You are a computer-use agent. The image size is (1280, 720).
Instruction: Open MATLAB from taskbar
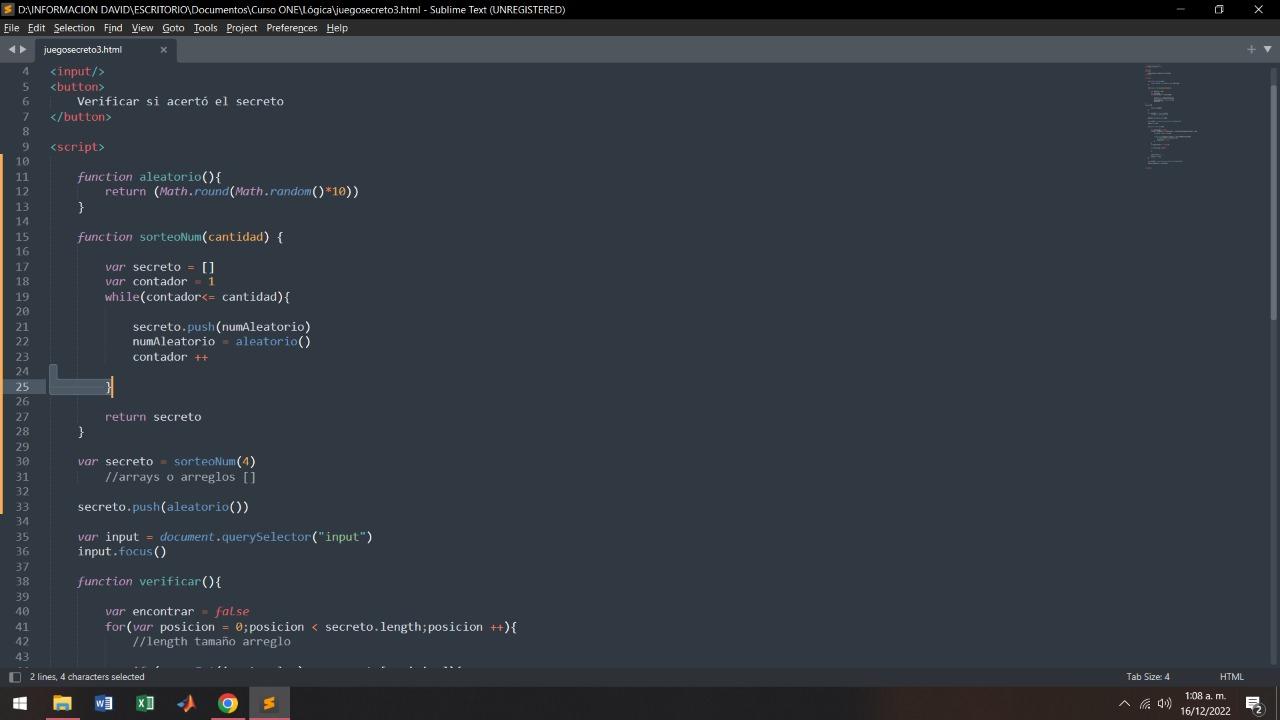click(186, 703)
